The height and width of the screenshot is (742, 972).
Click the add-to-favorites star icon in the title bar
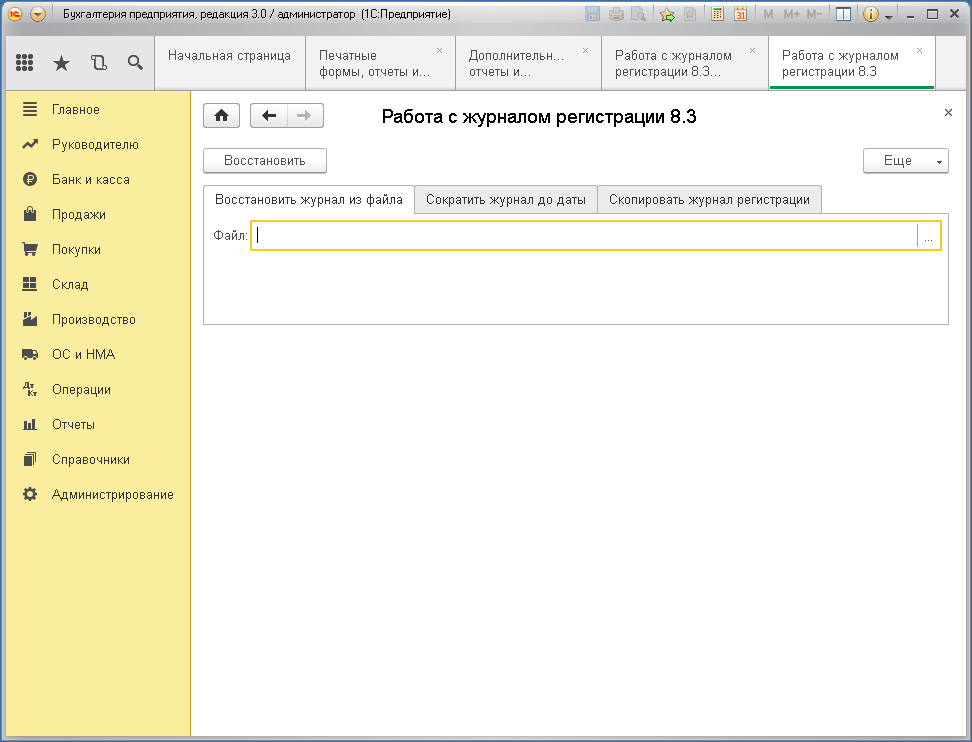point(689,14)
